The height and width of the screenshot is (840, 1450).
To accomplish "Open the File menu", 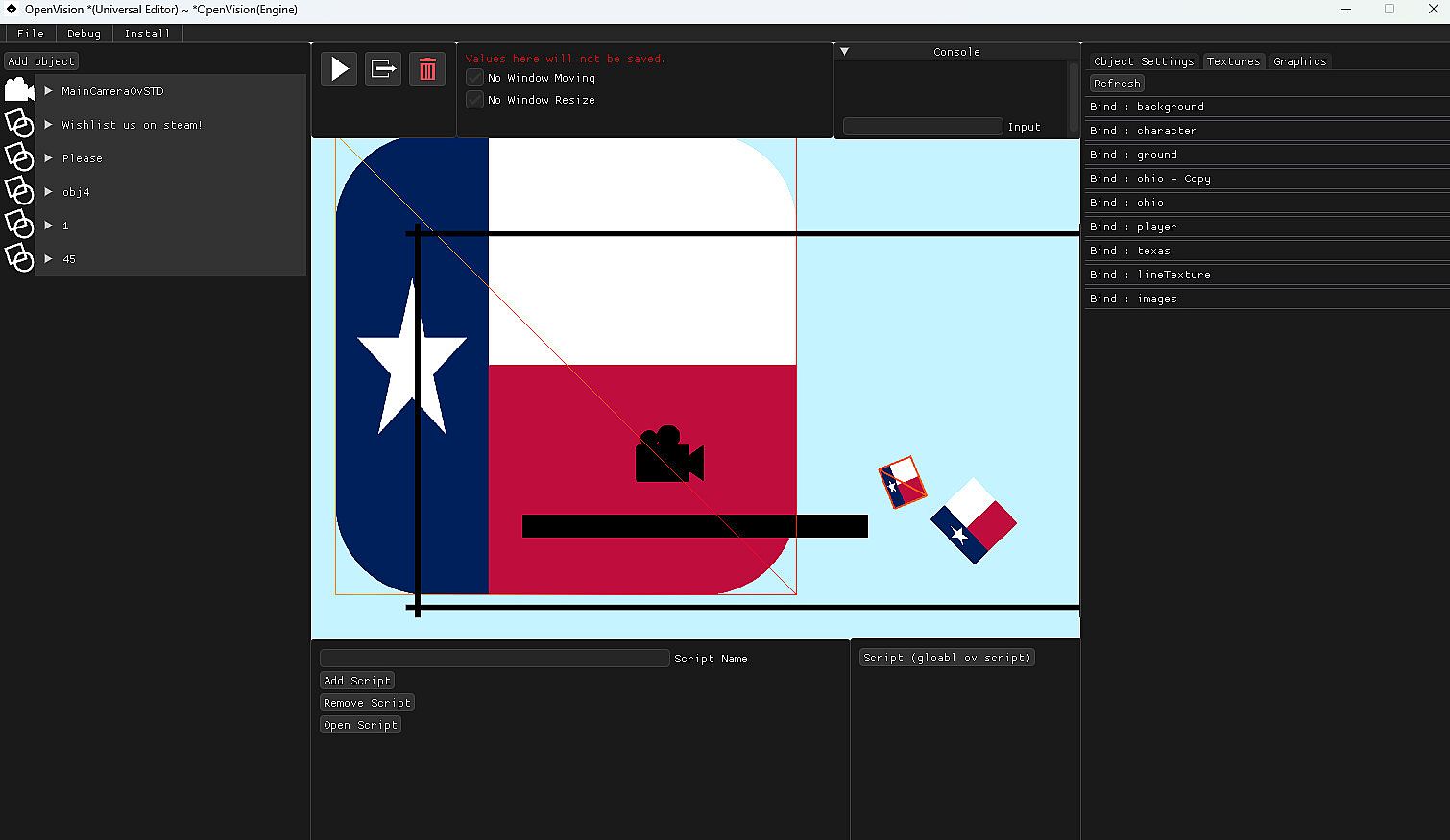I will pos(31,34).
